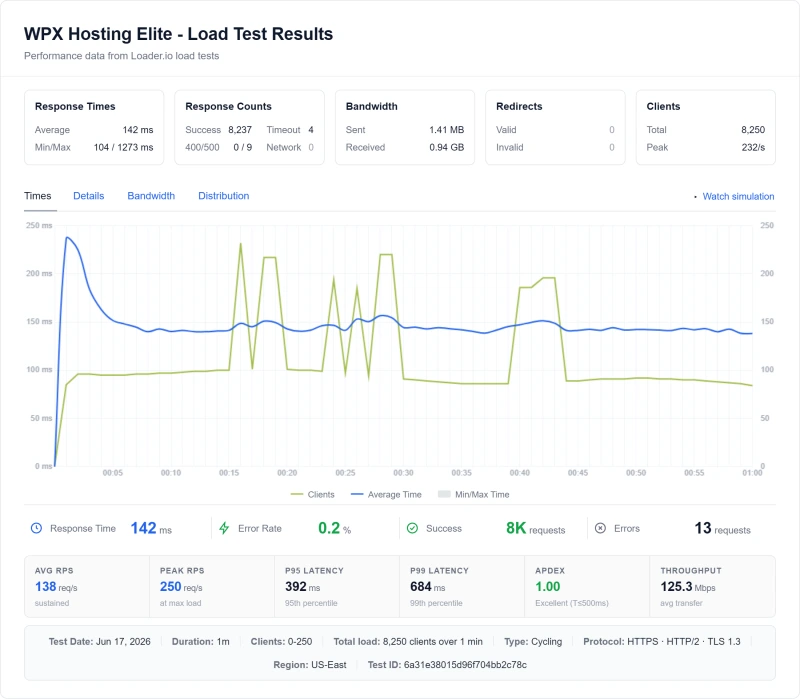Click the PEAK RPS 250 req/s value

(x=181, y=587)
